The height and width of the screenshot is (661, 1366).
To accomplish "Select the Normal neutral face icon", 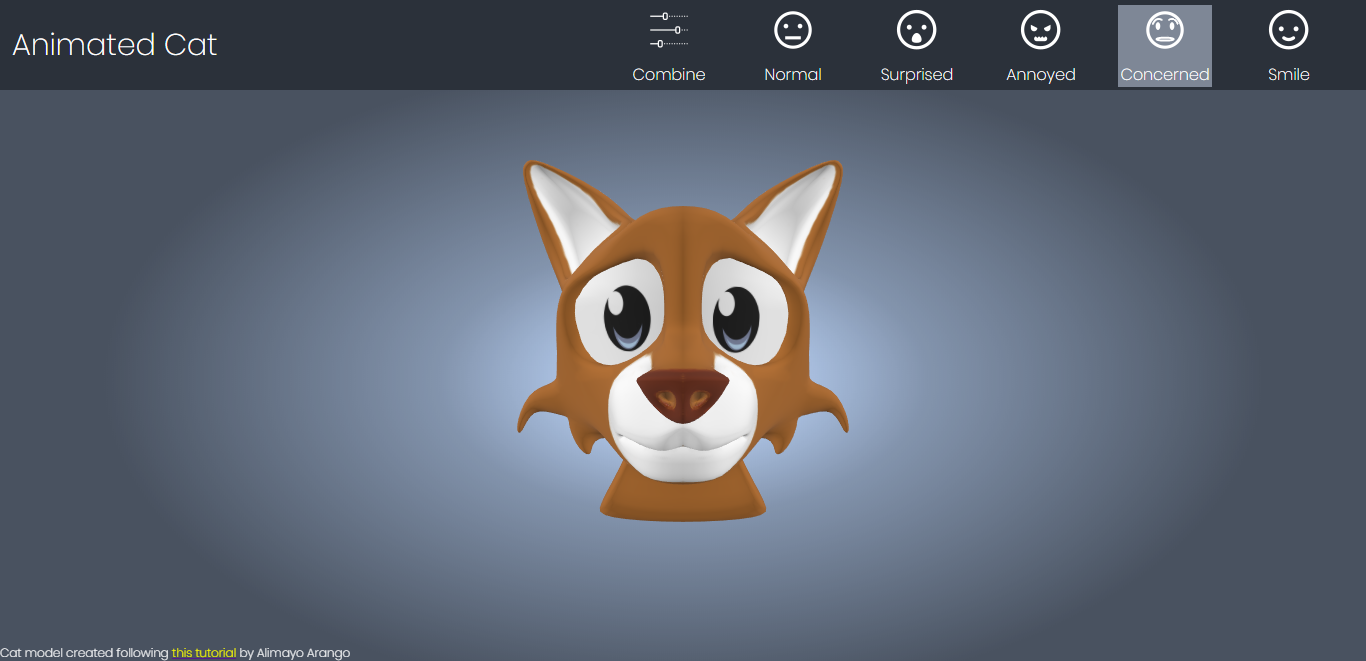I will [x=793, y=30].
